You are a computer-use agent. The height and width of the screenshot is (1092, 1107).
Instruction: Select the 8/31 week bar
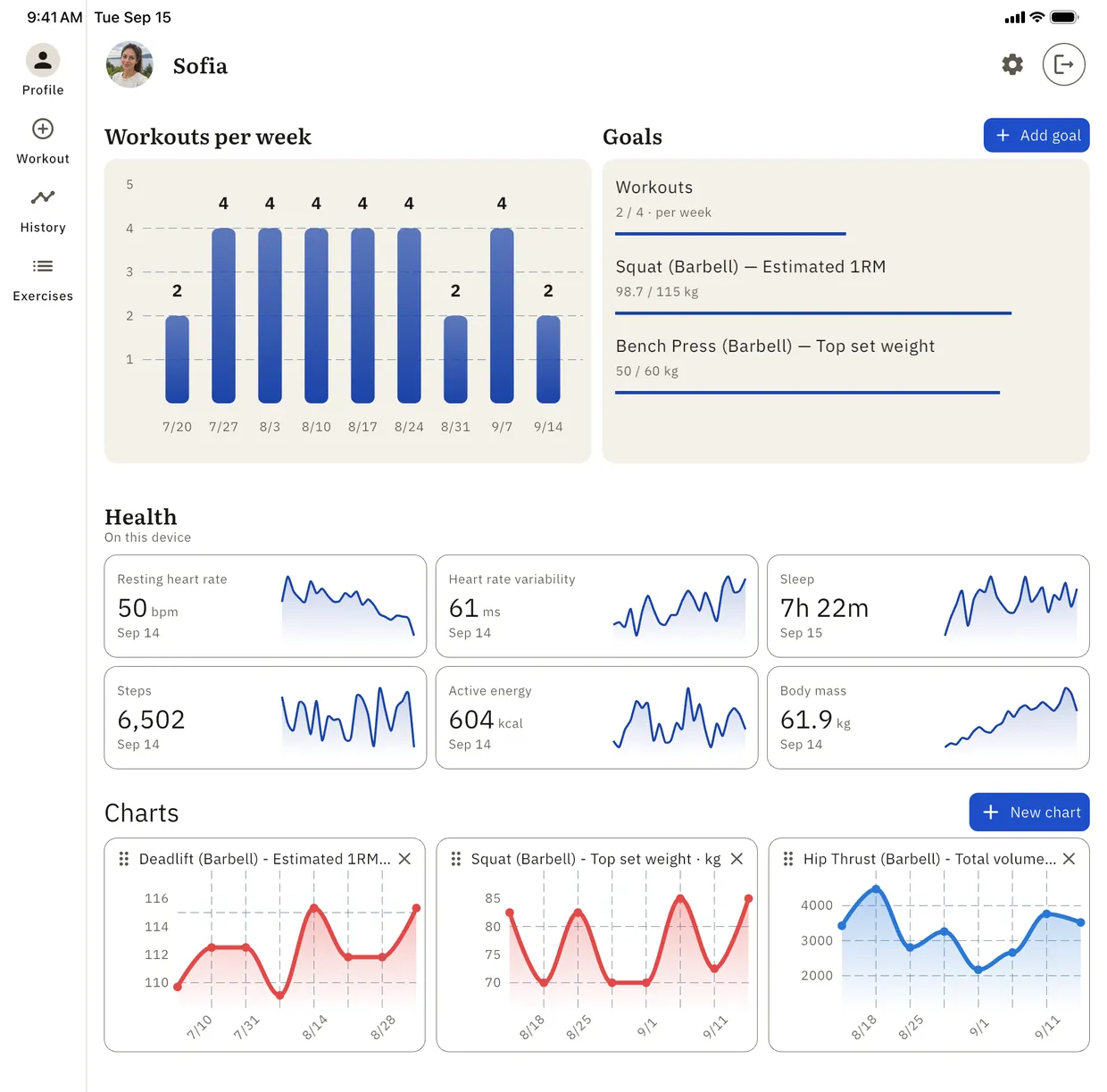coord(455,359)
